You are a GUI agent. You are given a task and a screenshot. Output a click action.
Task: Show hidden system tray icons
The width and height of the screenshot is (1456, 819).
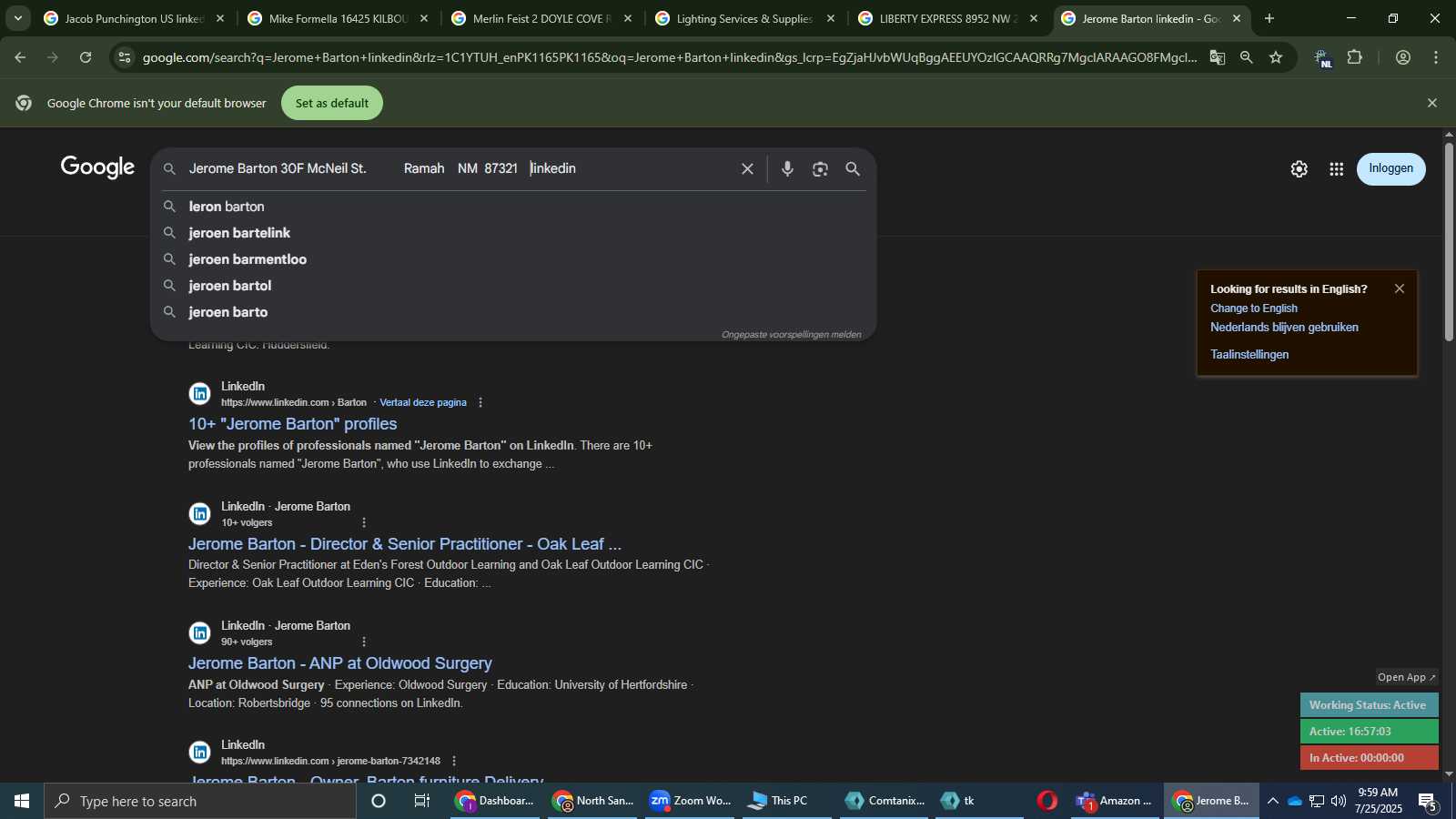point(1273,801)
